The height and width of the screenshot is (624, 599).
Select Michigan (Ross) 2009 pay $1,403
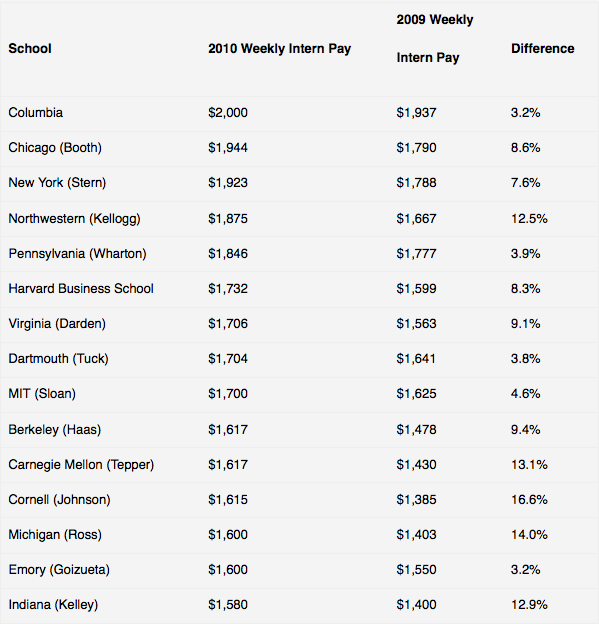[x=416, y=534]
